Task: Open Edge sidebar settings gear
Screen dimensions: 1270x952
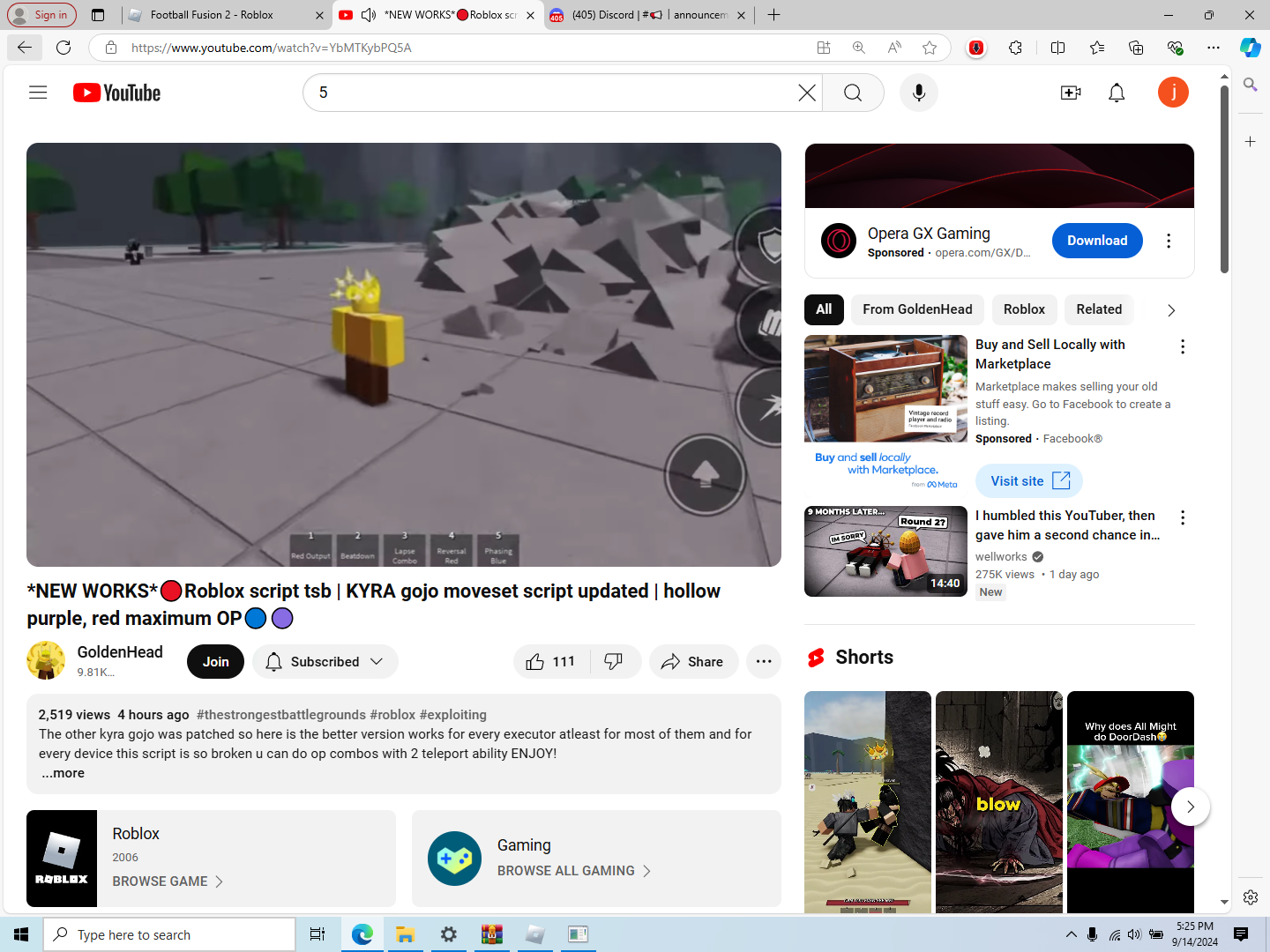Action: (1251, 897)
